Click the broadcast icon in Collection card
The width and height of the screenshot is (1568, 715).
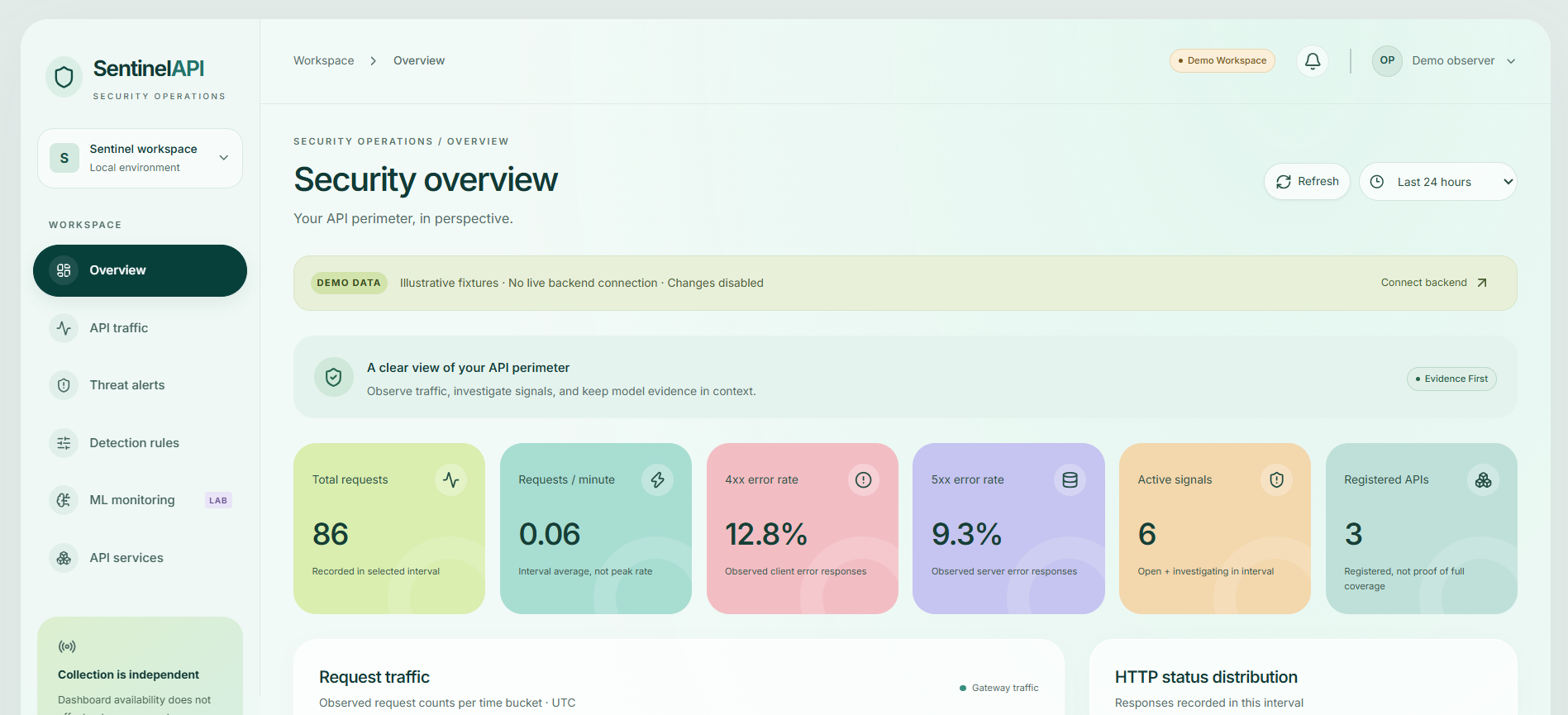(67, 646)
